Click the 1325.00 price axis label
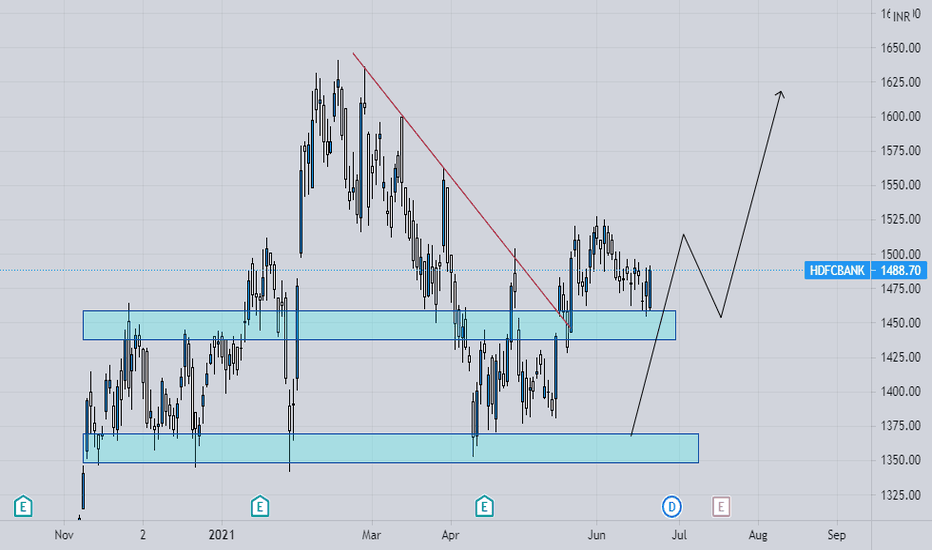 coord(900,495)
